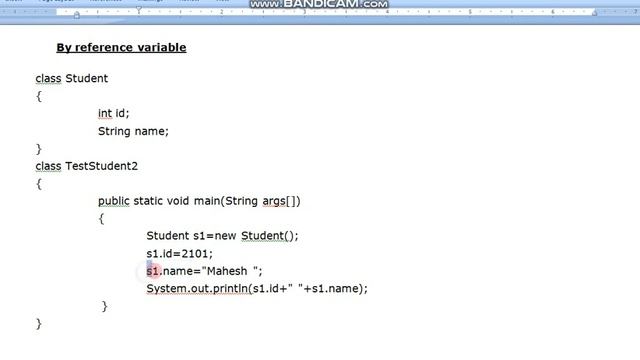The image size is (640, 360).
Task: Click the left indent marker on the ruler
Action: pyautogui.click(x=77, y=15)
